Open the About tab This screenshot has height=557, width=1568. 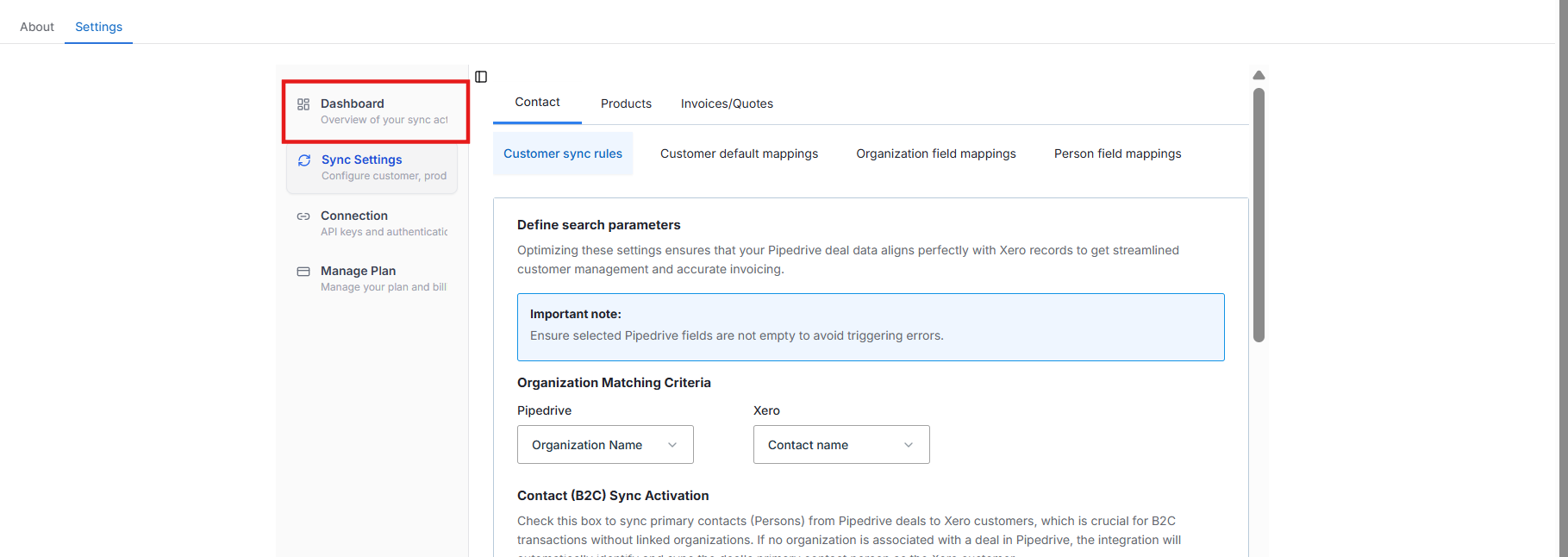click(37, 27)
